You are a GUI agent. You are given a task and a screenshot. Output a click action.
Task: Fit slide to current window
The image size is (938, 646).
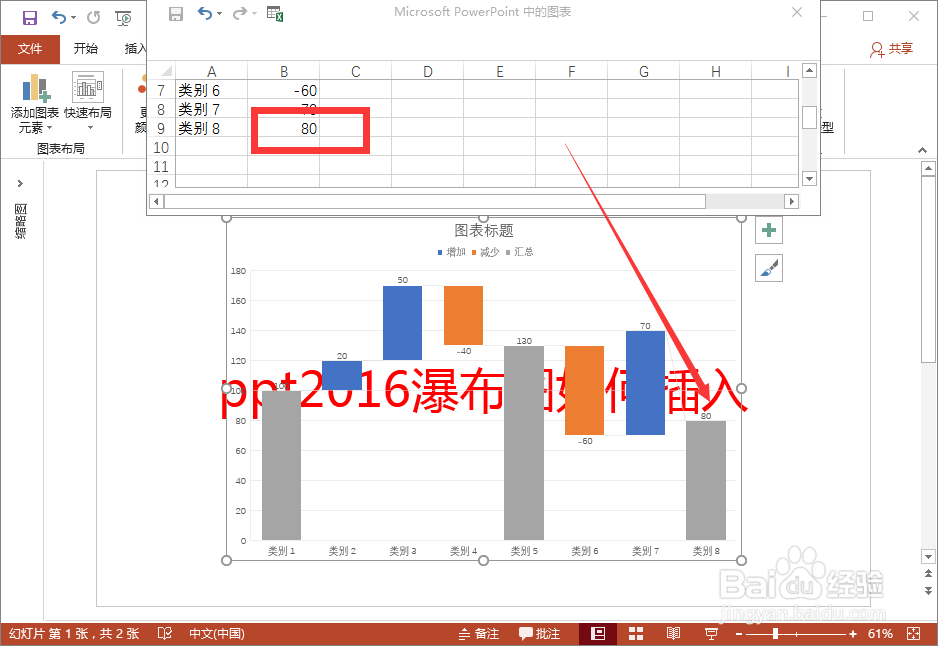click(913, 633)
